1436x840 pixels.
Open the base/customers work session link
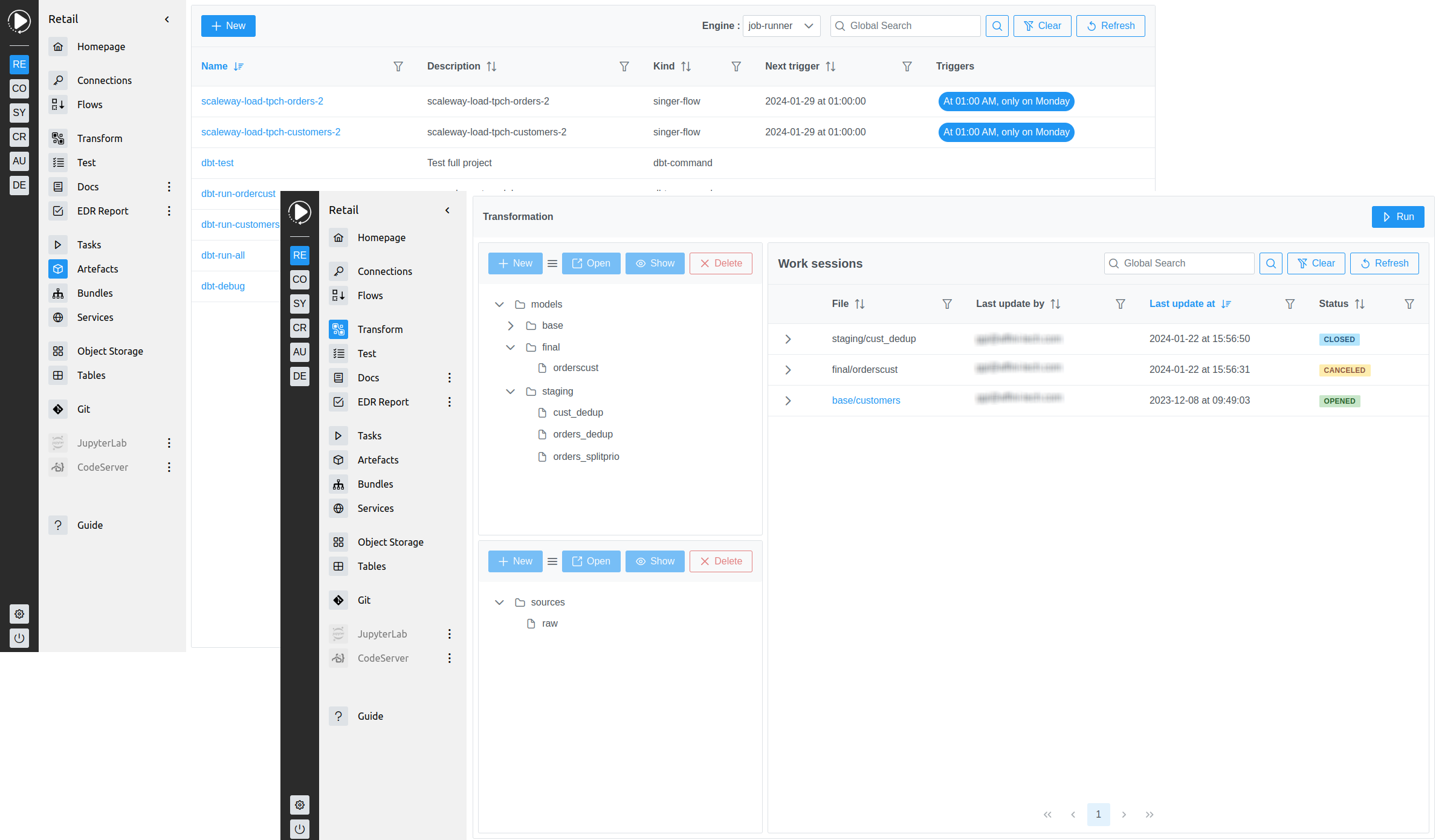tap(865, 401)
